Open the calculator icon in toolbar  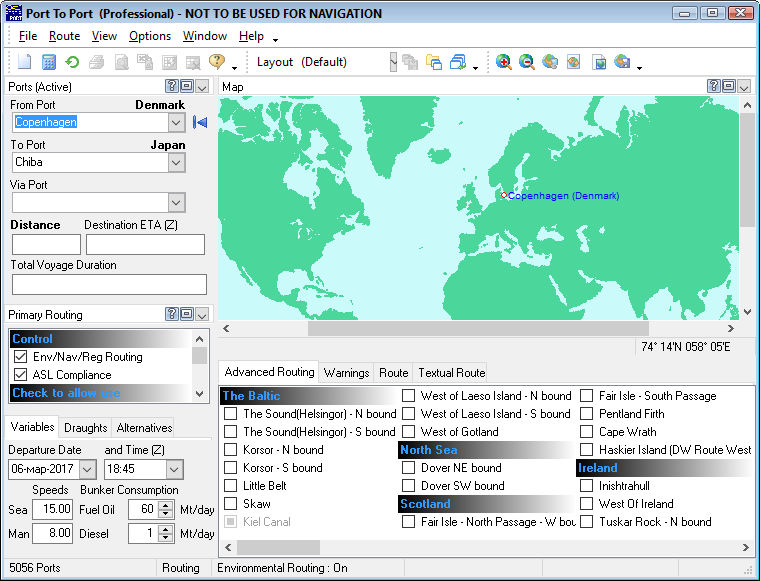point(49,62)
